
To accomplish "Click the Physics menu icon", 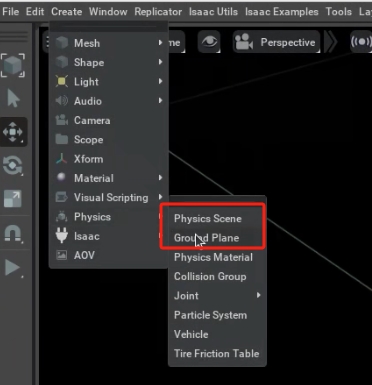I will coord(62,217).
